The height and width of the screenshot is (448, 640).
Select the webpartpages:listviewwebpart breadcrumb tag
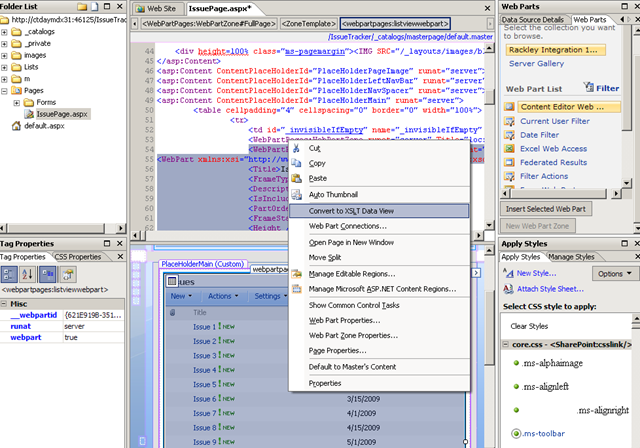coord(395,24)
